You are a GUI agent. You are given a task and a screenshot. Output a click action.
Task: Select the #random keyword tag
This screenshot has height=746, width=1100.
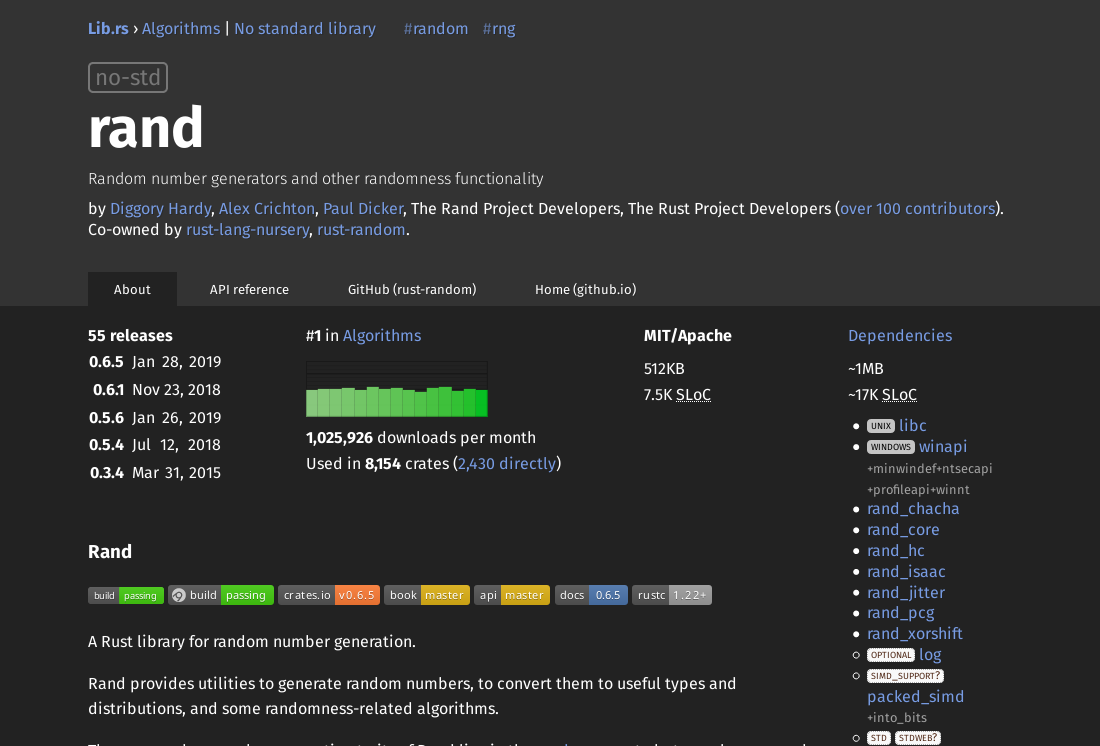tap(436, 29)
